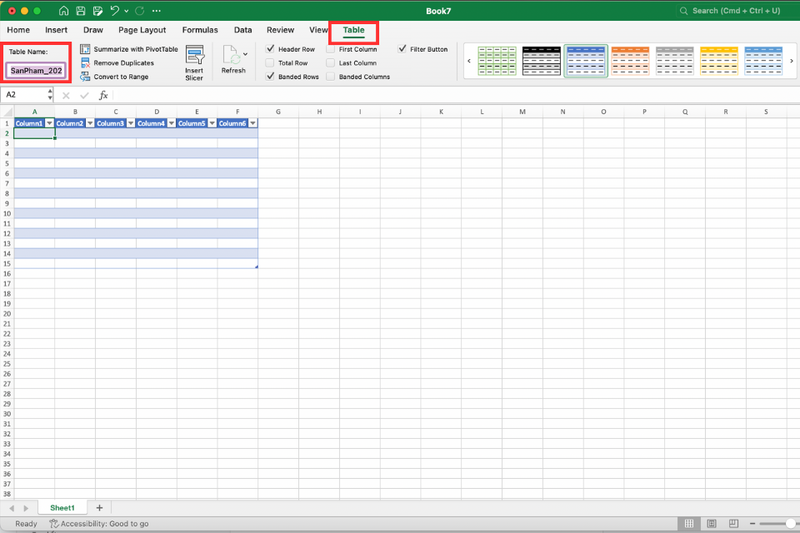Click Summarize with PivotTable
The image size is (800, 533).
click(x=129, y=49)
